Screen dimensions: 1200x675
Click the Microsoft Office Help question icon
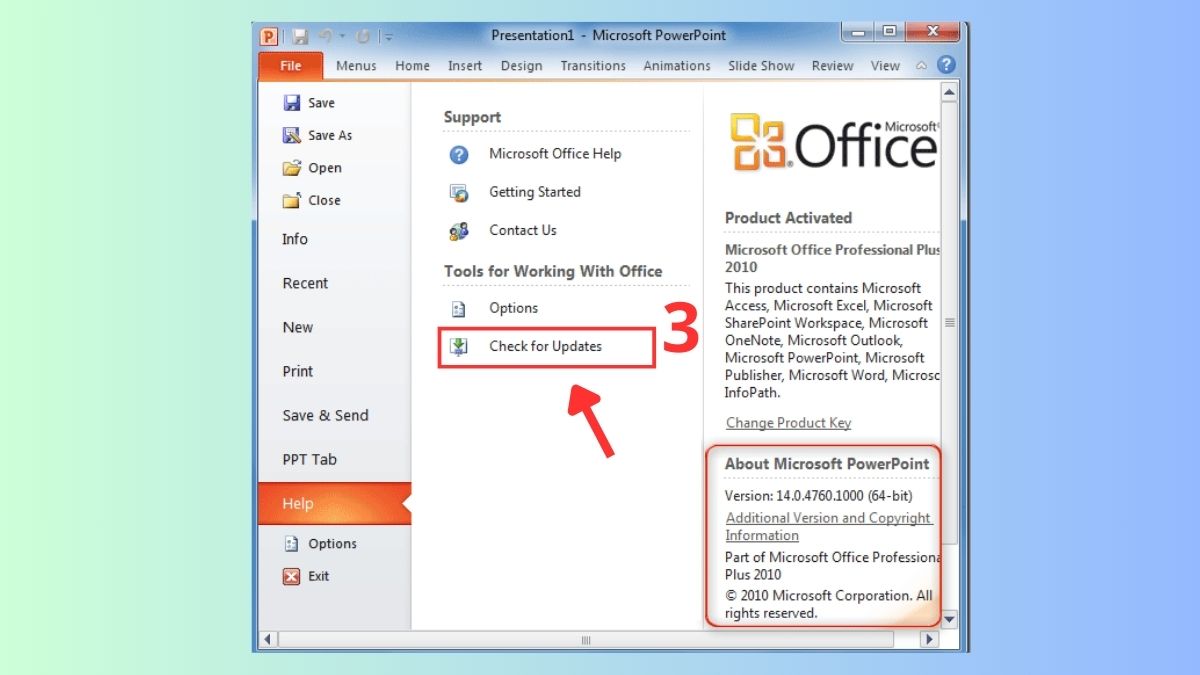point(459,155)
